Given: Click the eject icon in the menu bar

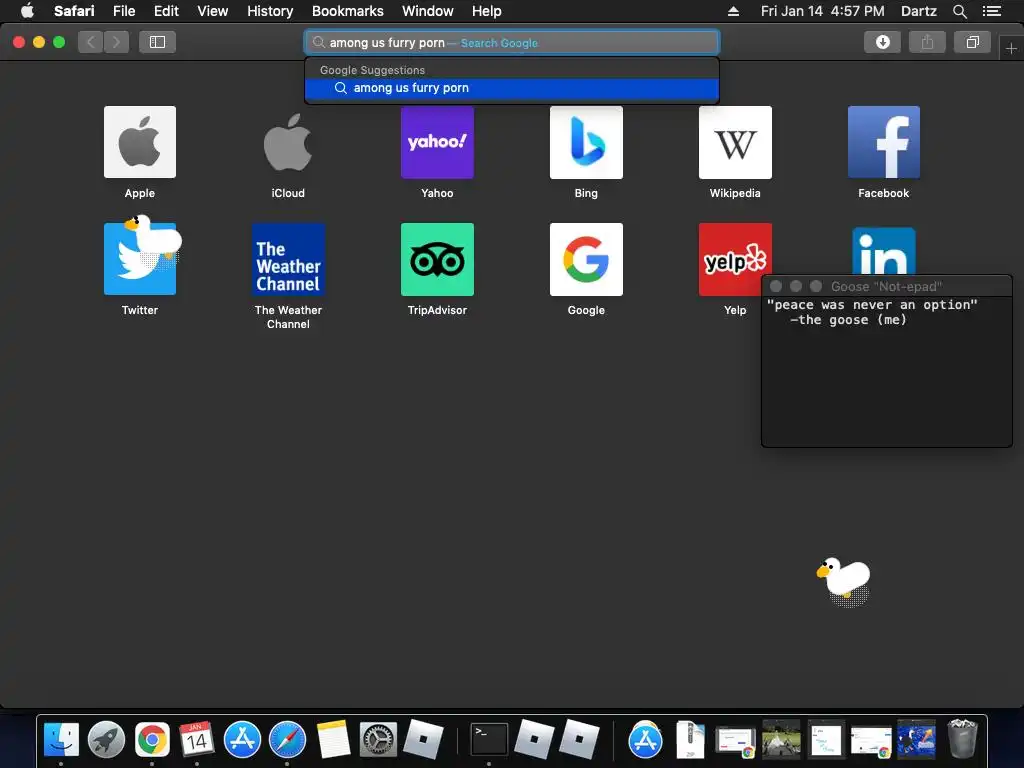Looking at the screenshot, I should [733, 11].
